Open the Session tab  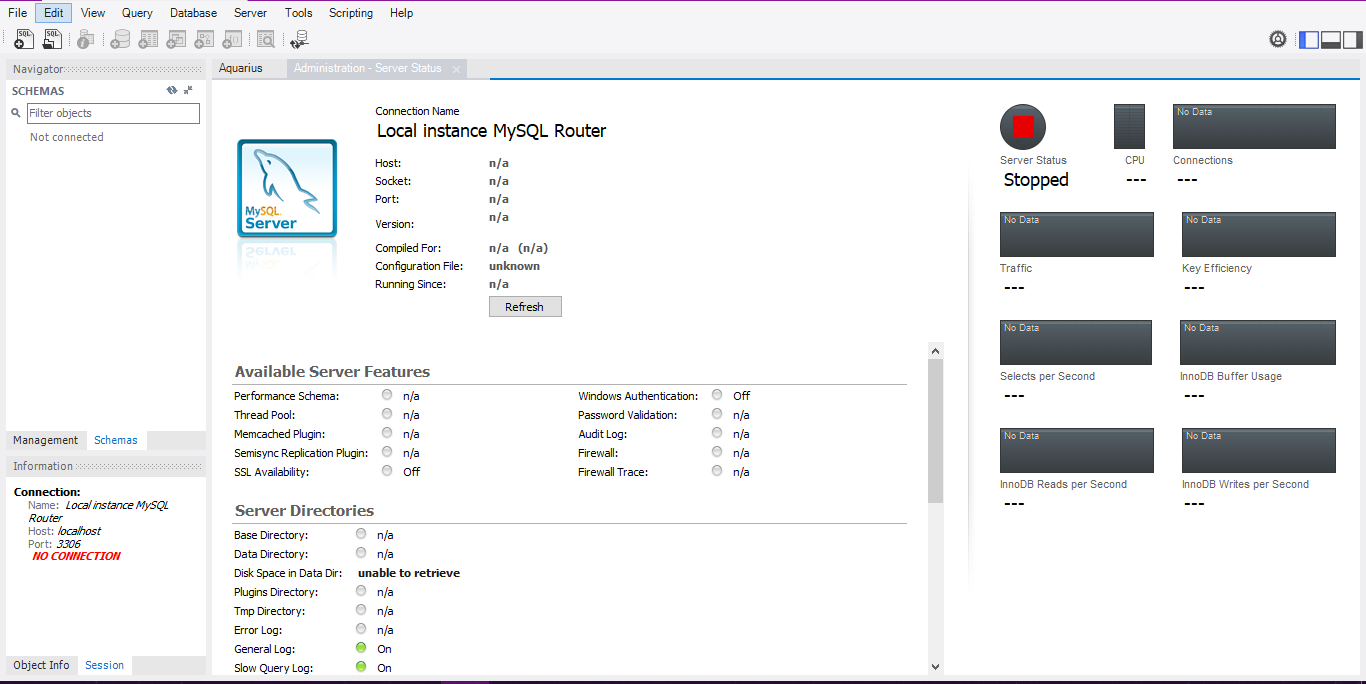105,665
